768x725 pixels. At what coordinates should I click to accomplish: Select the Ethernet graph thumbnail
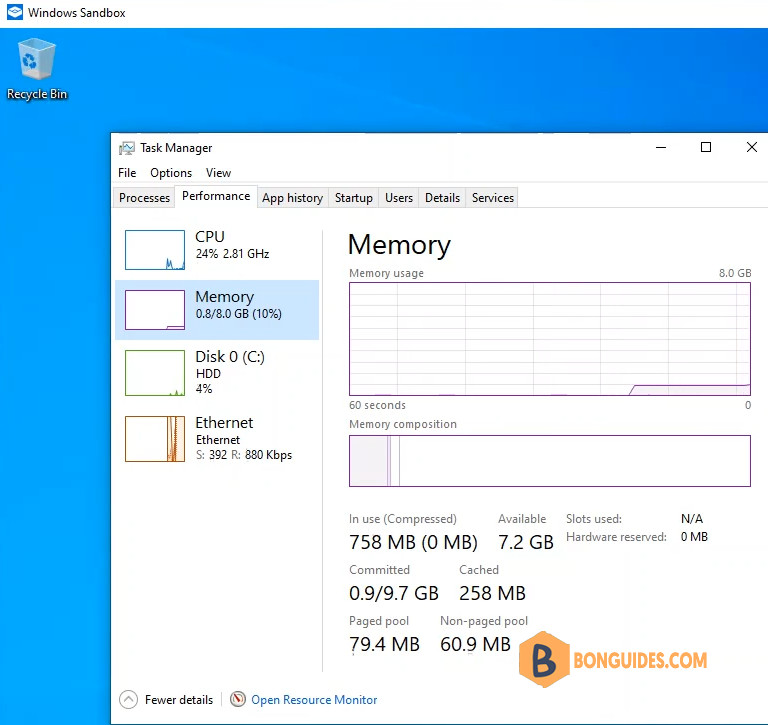[x=155, y=439]
